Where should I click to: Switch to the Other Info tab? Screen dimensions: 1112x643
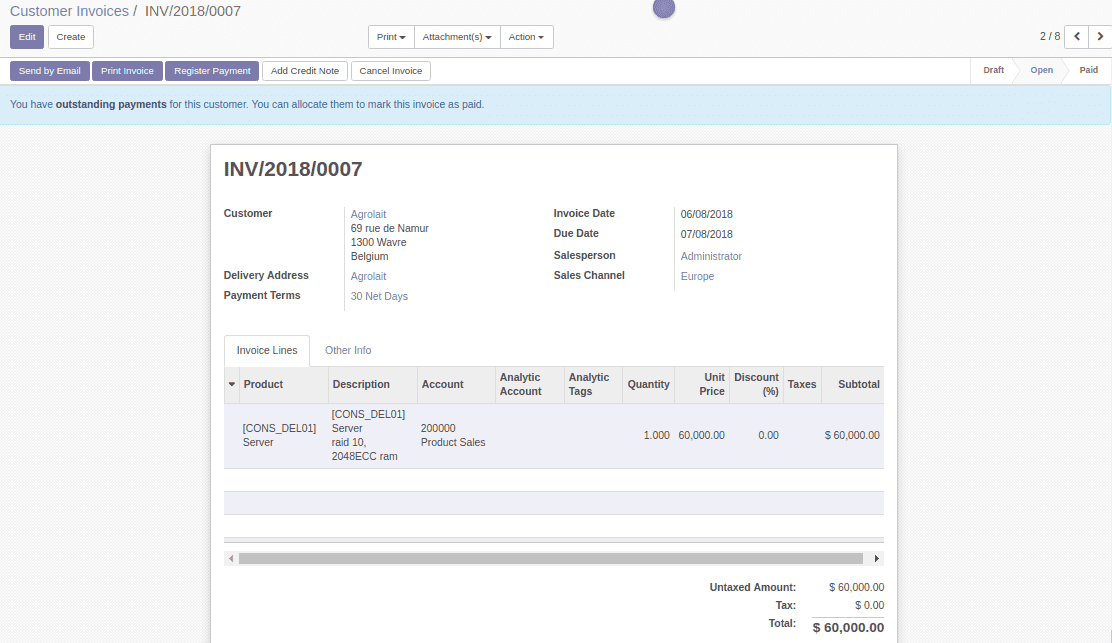(x=348, y=350)
